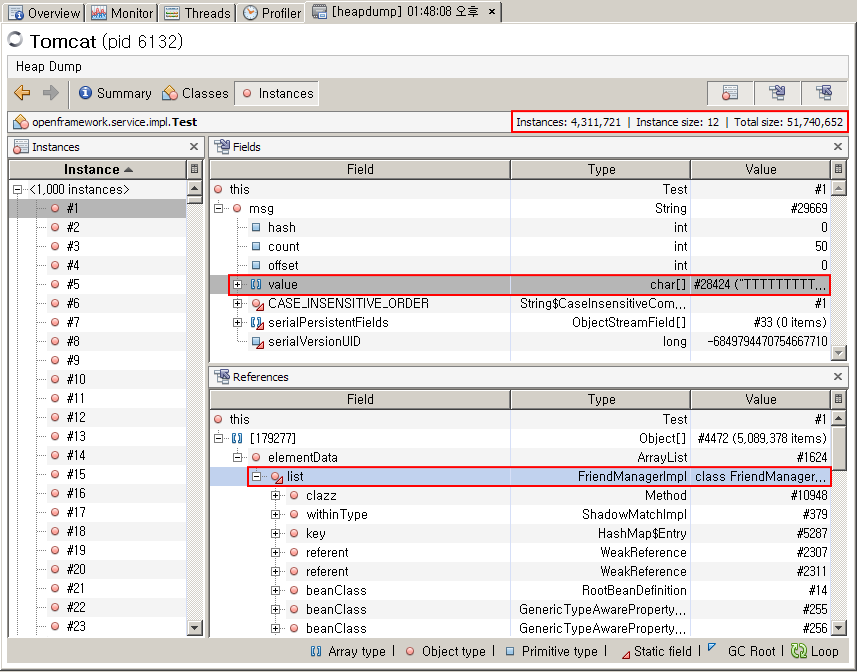857x672 pixels.
Task: Sort Fields table by Value column
Action: tap(760, 169)
